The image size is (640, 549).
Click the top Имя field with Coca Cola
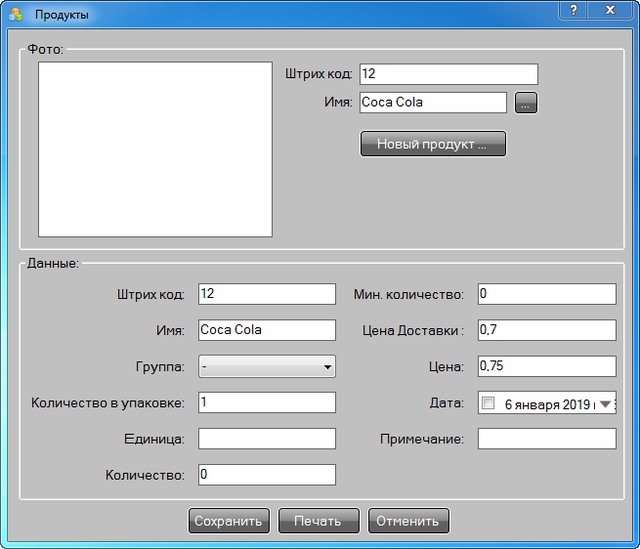point(433,102)
